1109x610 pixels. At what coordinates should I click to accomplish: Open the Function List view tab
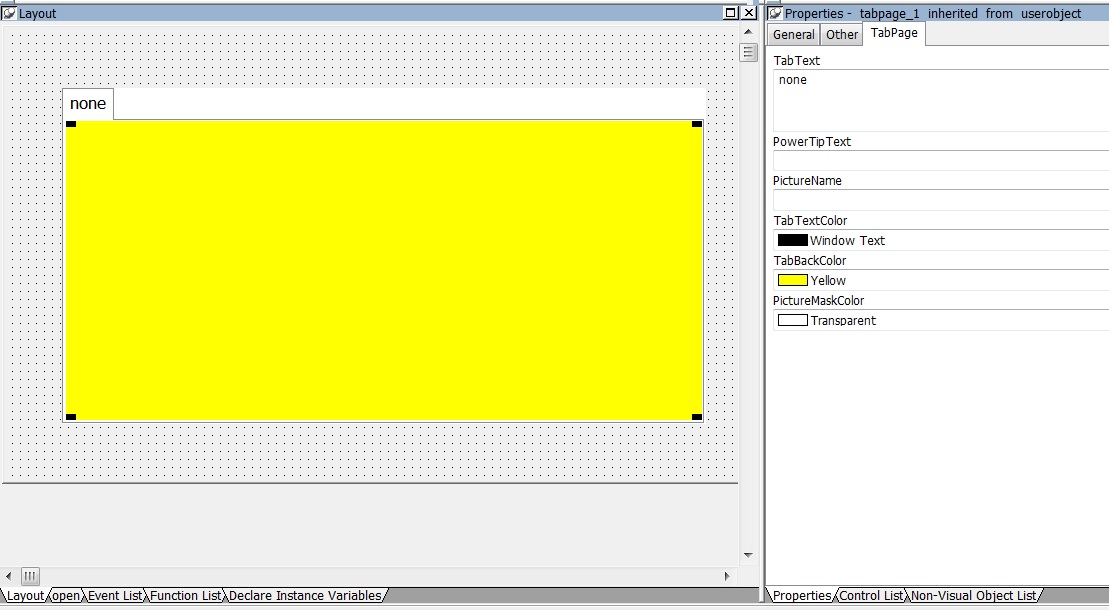[x=186, y=596]
